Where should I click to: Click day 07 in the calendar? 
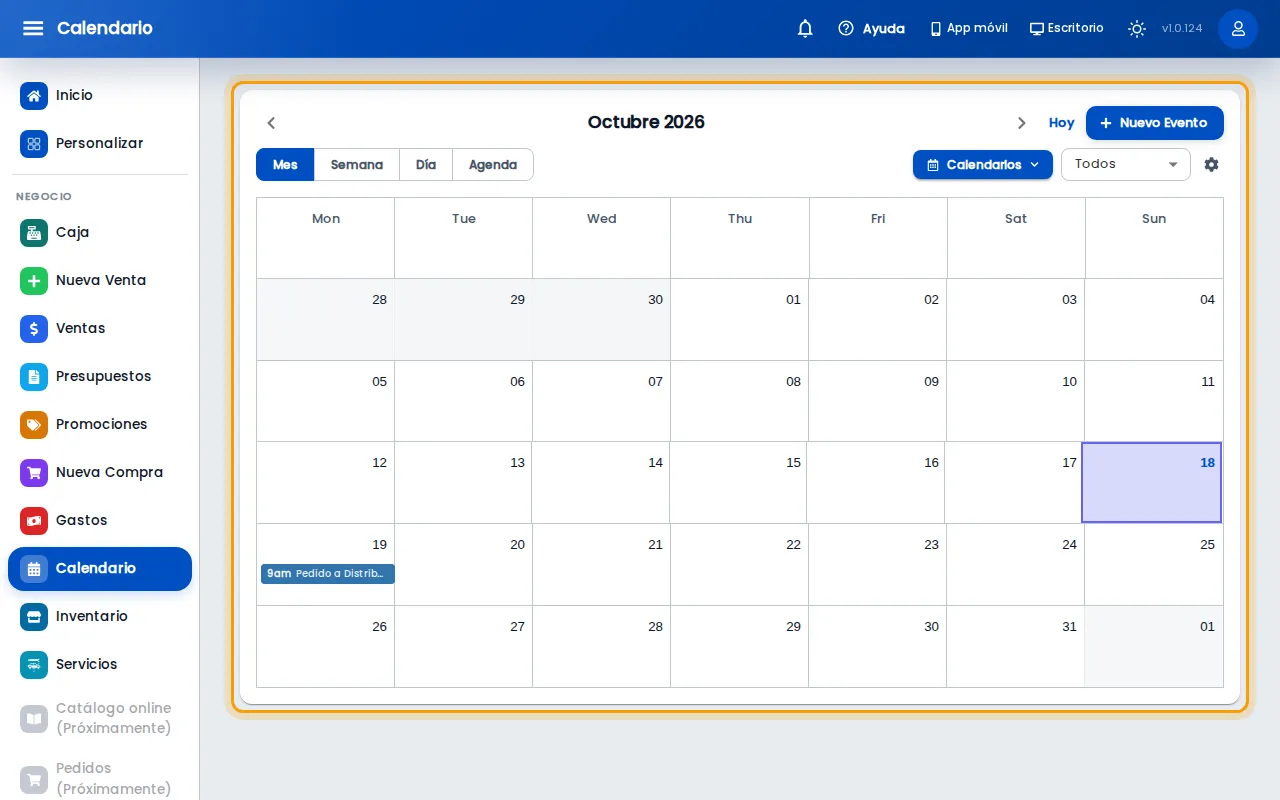pyautogui.click(x=601, y=401)
